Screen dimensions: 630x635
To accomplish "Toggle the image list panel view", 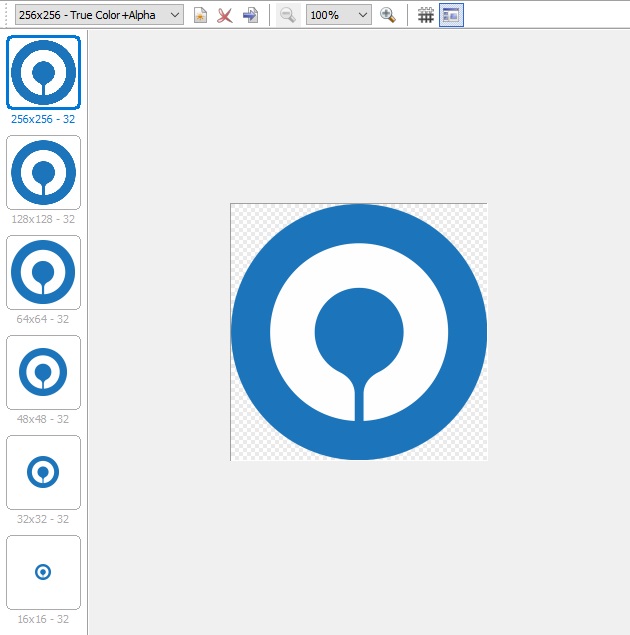I will pyautogui.click(x=450, y=15).
